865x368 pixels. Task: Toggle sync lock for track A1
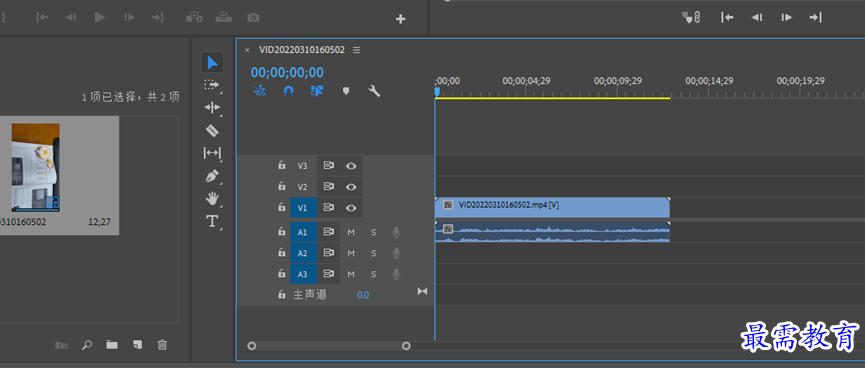[329, 232]
